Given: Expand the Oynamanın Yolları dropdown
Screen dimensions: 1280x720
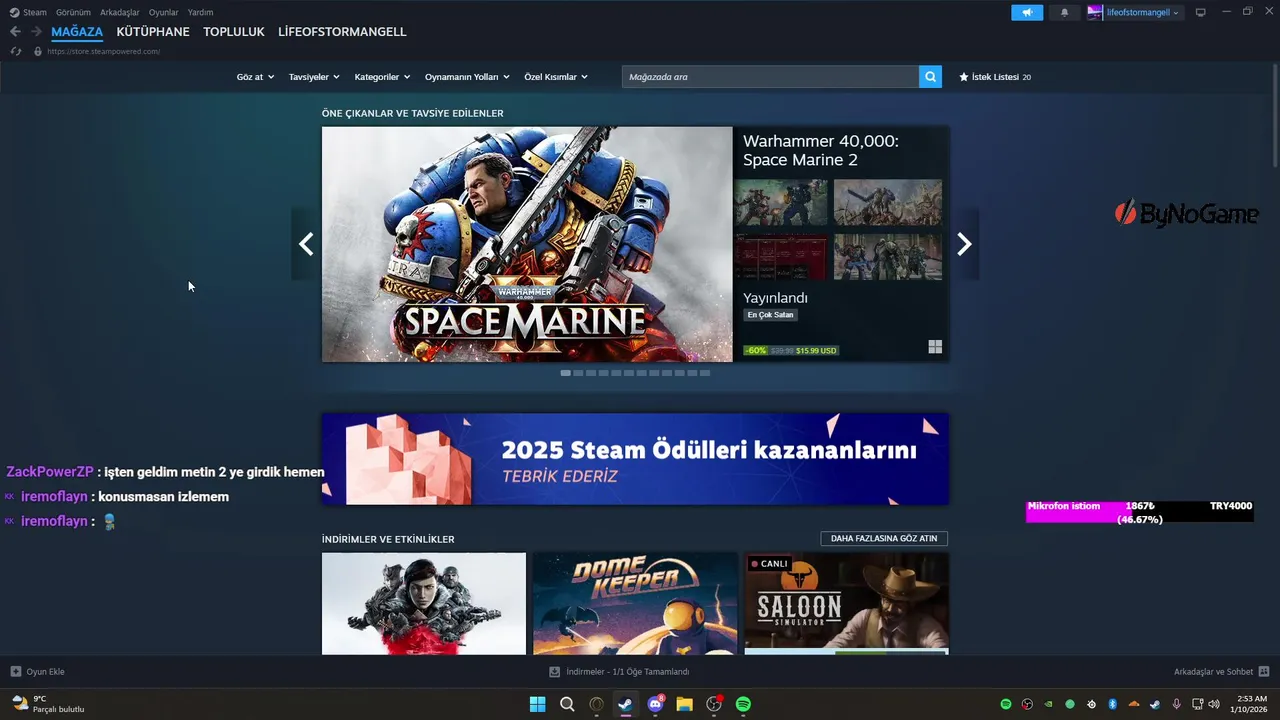Looking at the screenshot, I should [x=467, y=77].
